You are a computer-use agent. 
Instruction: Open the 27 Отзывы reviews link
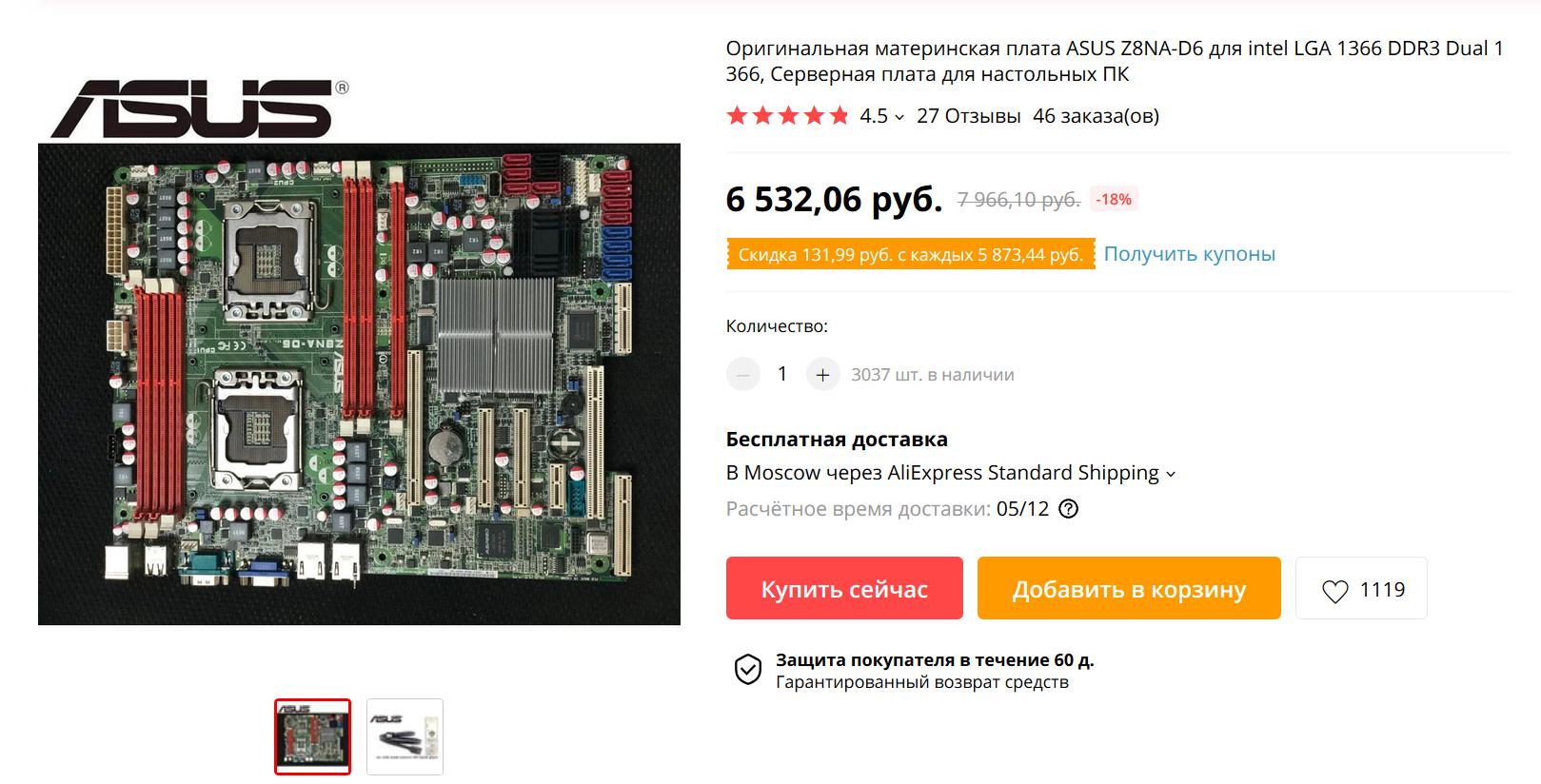click(968, 116)
